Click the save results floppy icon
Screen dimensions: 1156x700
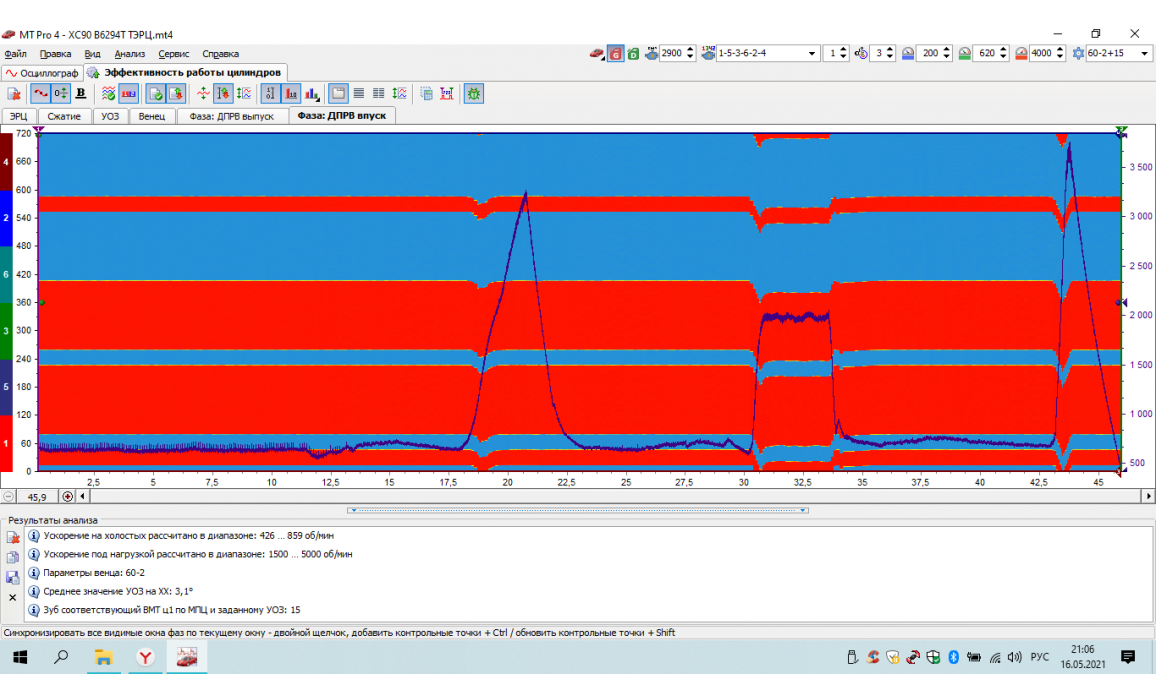click(x=14, y=577)
